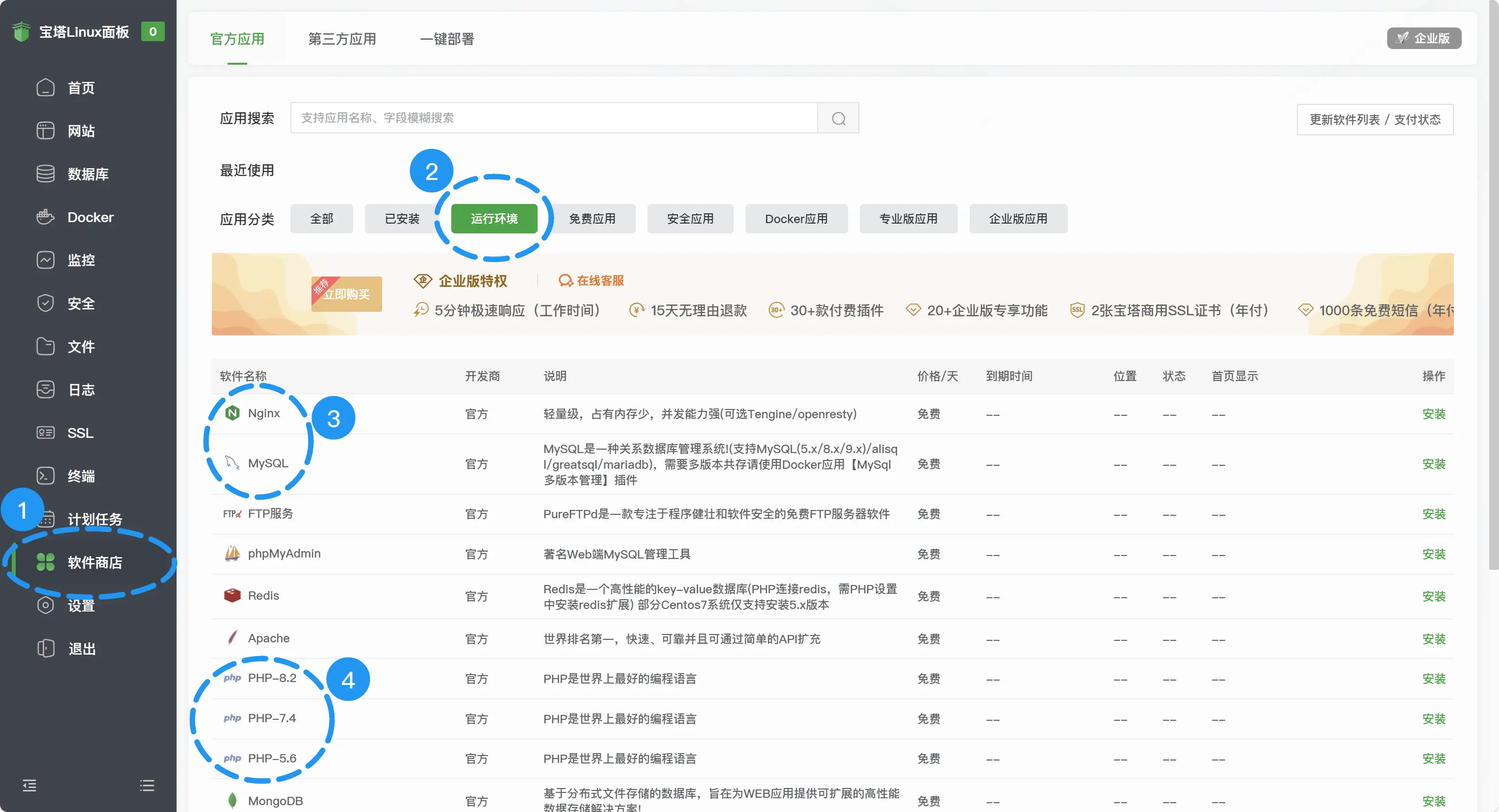This screenshot has height=812, width=1499.
Task: Click the PHP-5.6 software name
Action: pos(272,759)
